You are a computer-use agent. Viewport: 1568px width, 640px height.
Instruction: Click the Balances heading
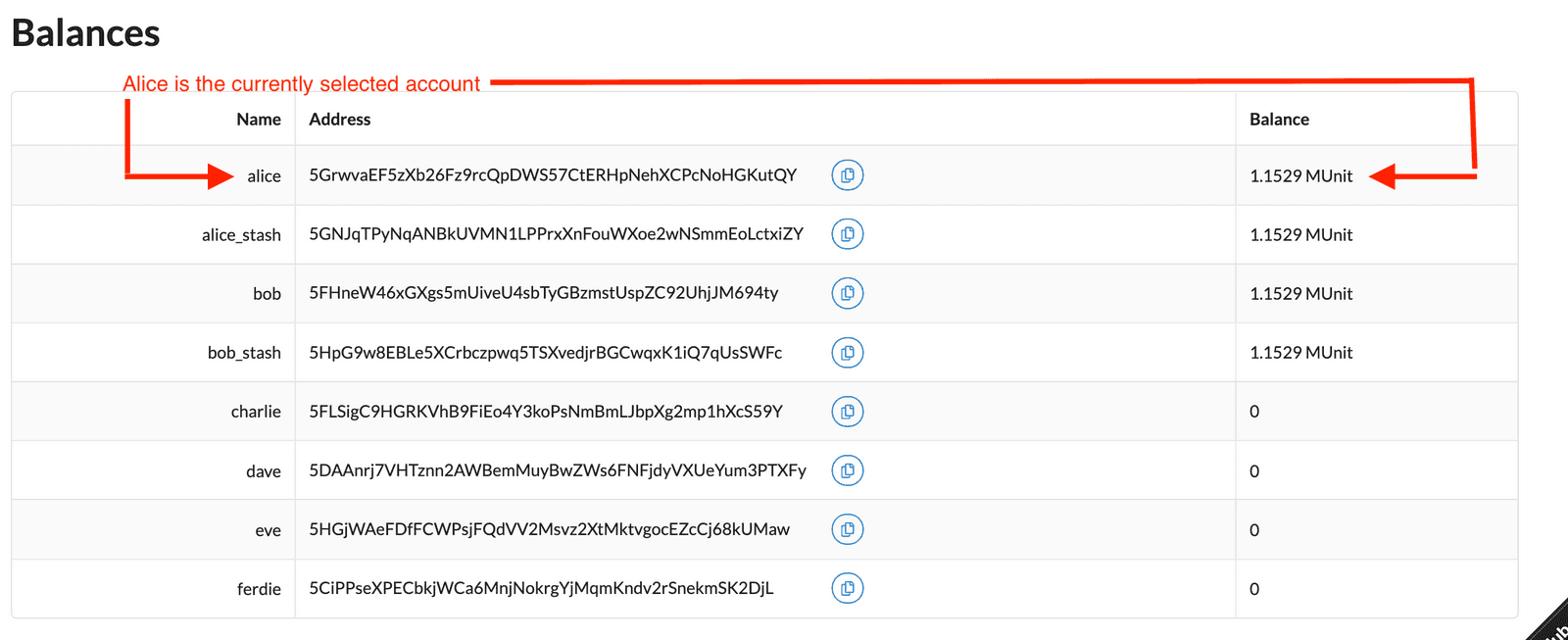pos(86,33)
